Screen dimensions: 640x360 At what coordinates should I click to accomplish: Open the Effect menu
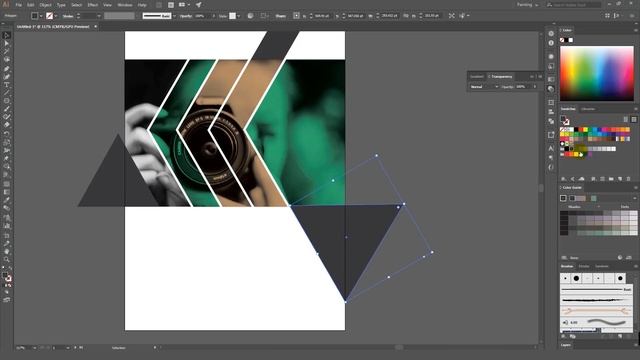(x=93, y=5)
